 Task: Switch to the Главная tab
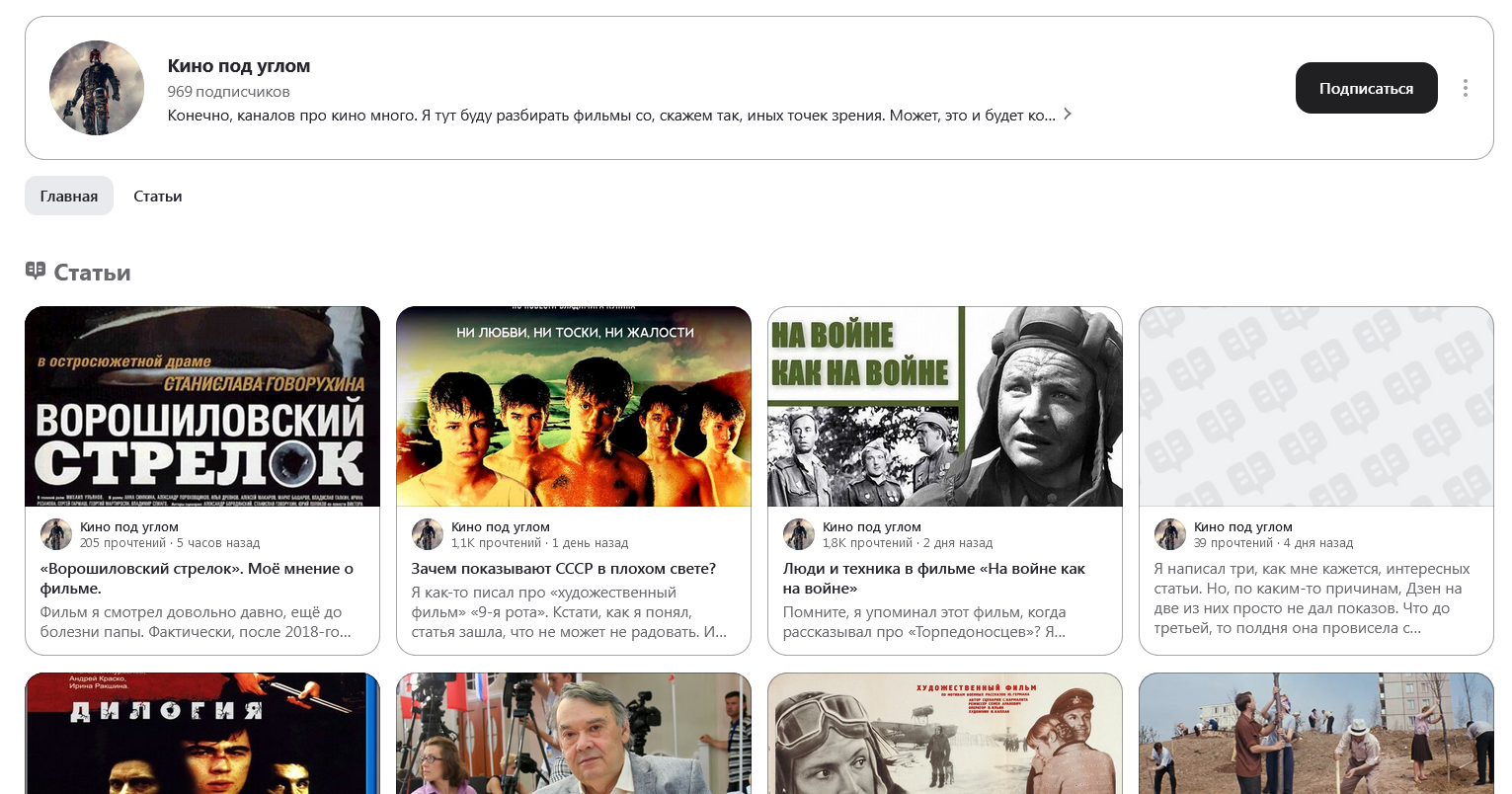(69, 196)
